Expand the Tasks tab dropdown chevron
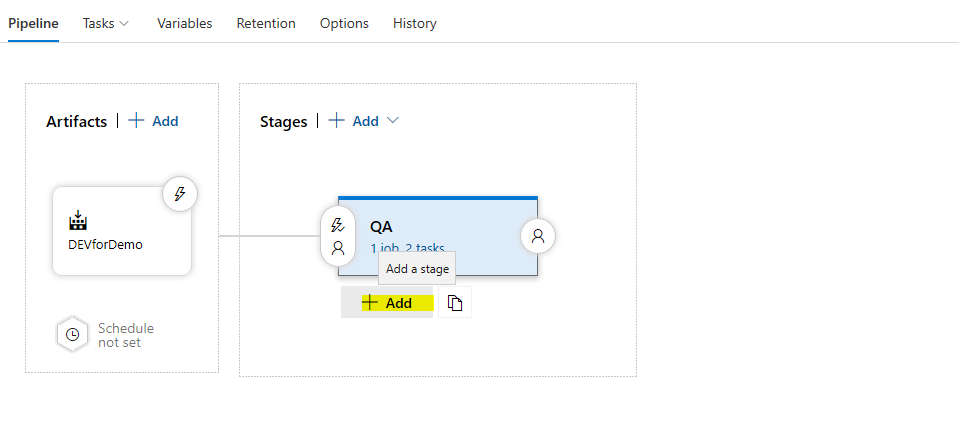This screenshot has width=959, height=437. (124, 23)
